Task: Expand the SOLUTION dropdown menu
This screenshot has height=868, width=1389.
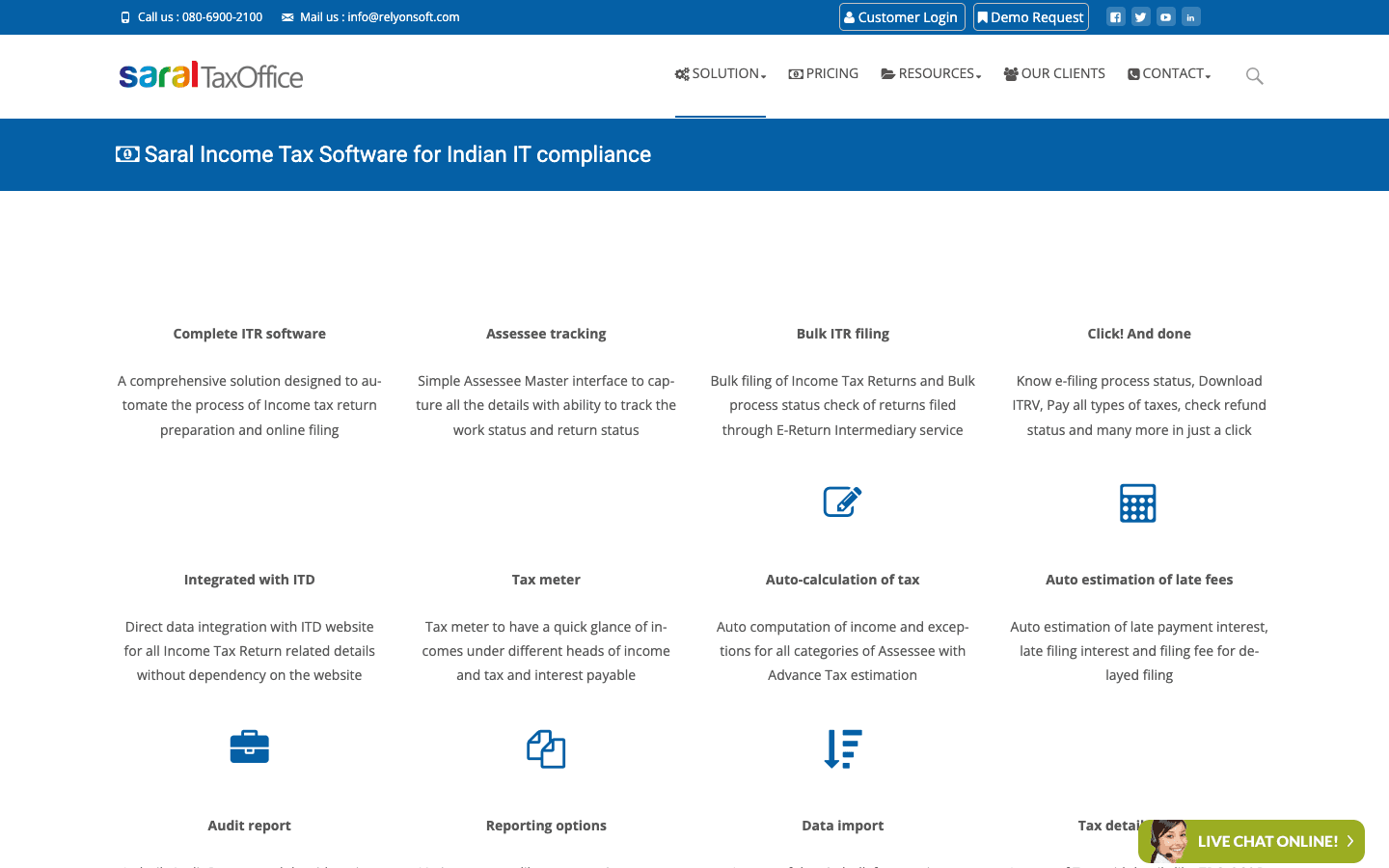Action: (721, 73)
